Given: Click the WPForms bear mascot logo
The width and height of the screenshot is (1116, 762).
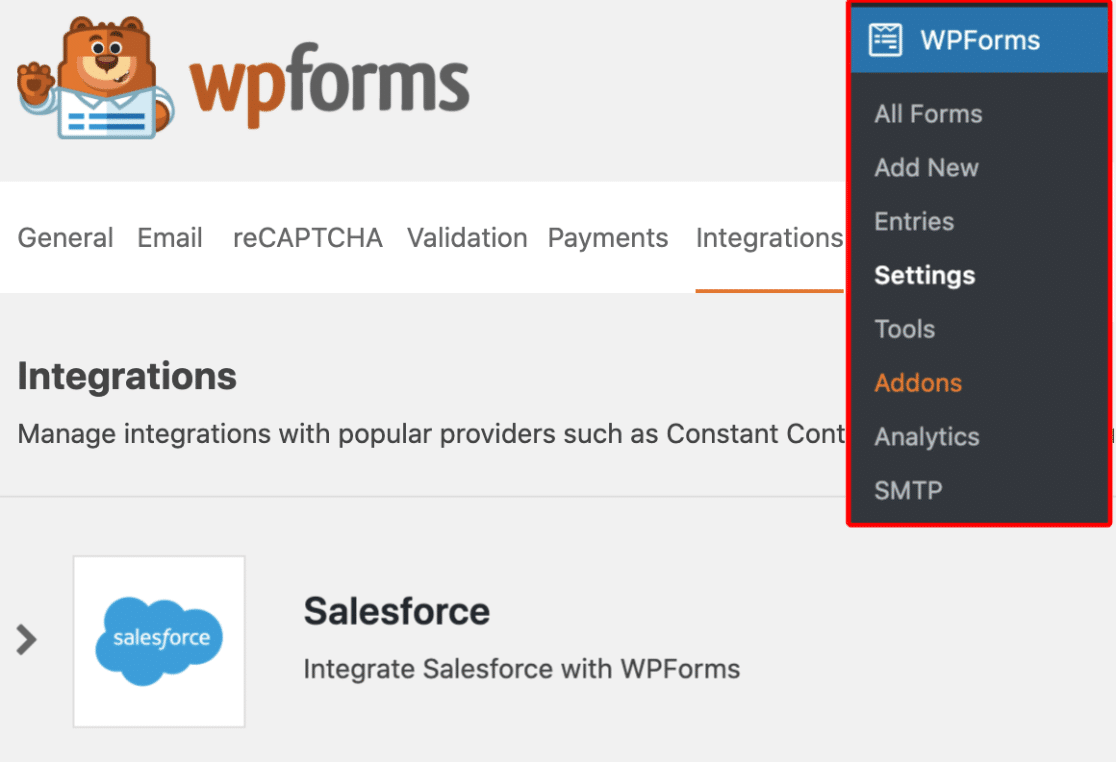Looking at the screenshot, I should point(96,78).
